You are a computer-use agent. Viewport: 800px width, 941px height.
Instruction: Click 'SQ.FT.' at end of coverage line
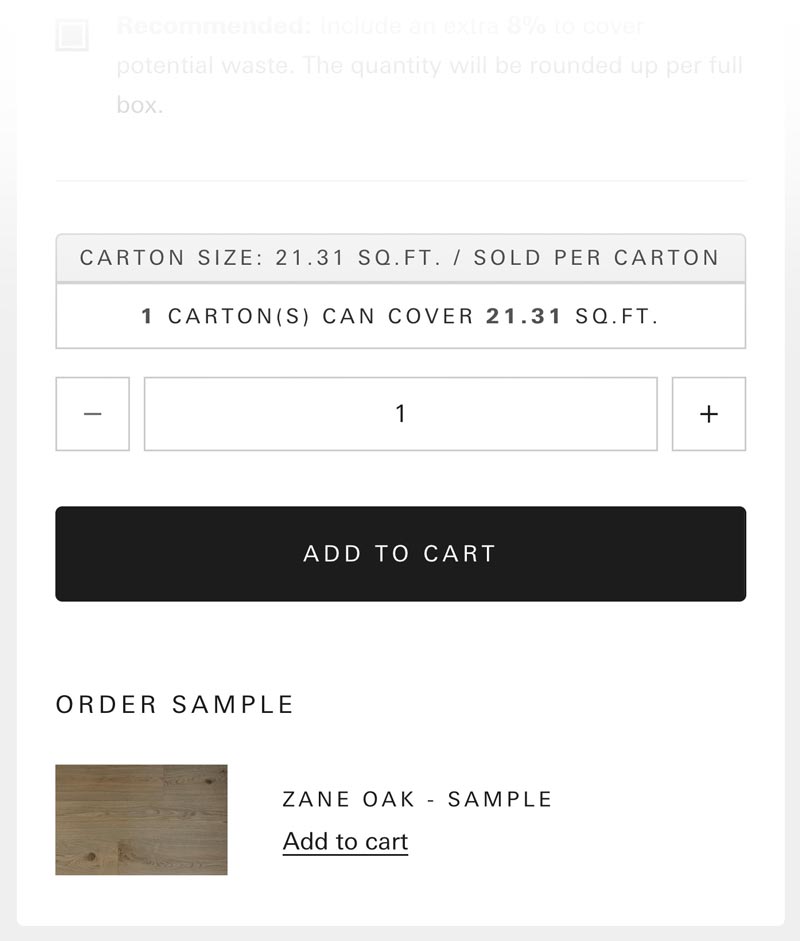click(617, 317)
